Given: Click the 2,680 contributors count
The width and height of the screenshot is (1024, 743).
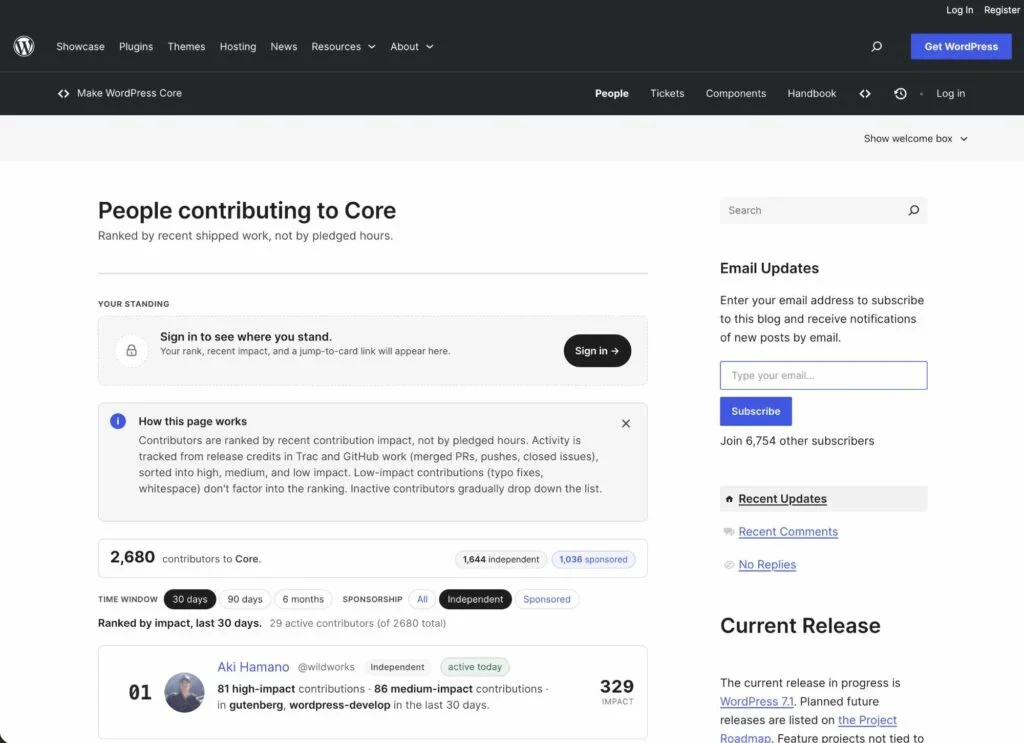Looking at the screenshot, I should point(132,557).
